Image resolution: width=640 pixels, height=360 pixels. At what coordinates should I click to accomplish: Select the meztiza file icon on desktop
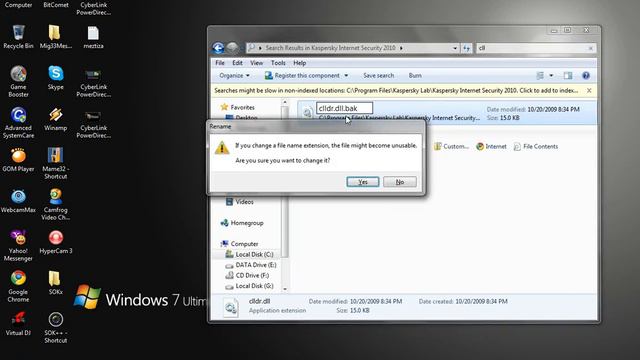tap(93, 37)
